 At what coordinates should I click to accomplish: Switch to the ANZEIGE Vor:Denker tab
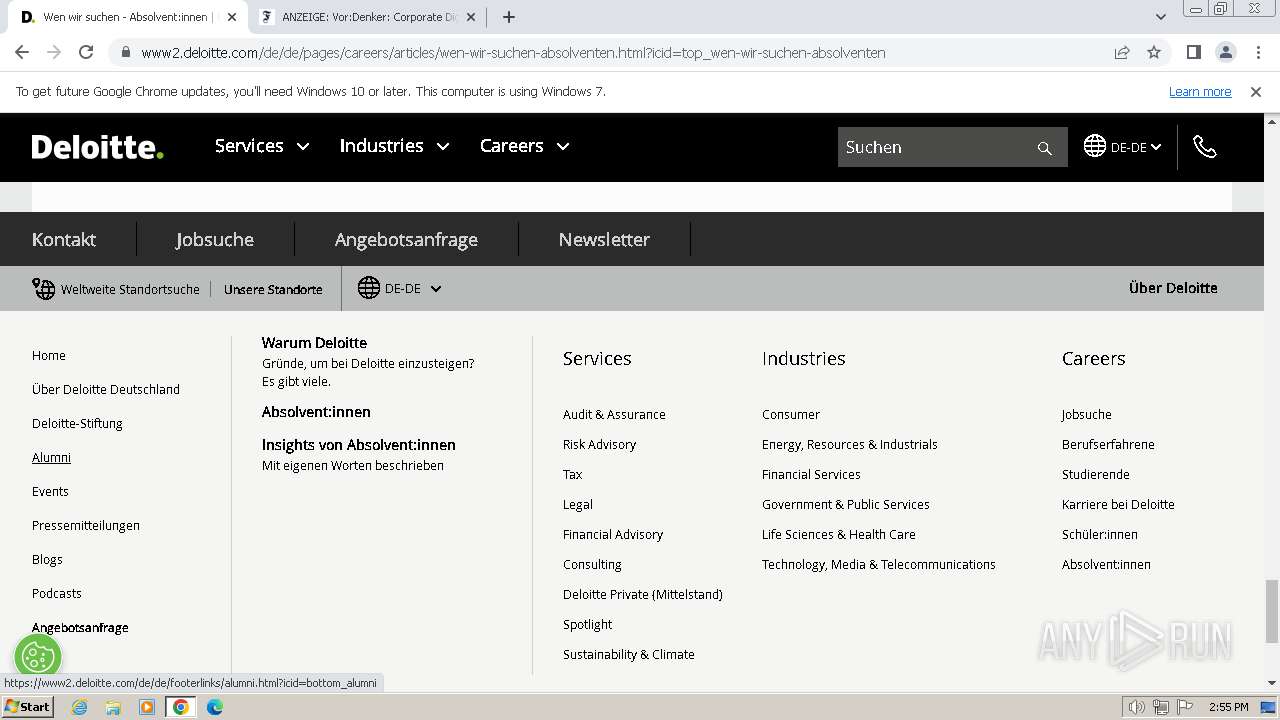(366, 17)
